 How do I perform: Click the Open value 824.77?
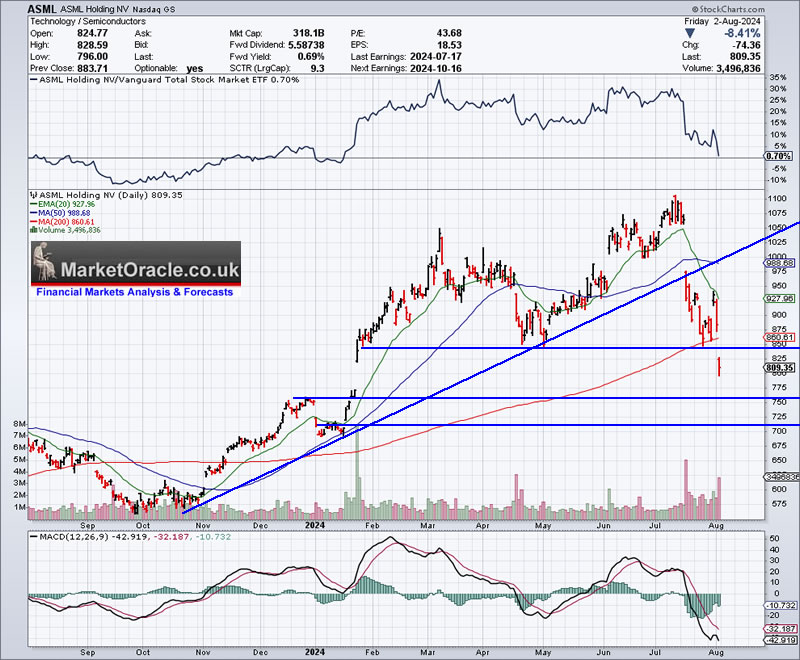click(92, 33)
